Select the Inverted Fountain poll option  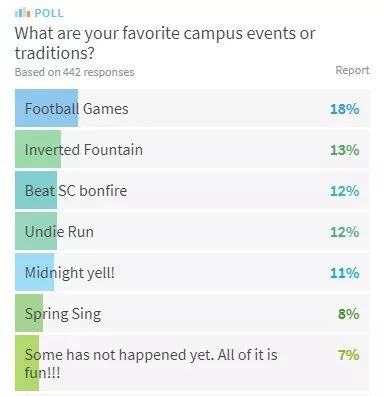(192, 149)
